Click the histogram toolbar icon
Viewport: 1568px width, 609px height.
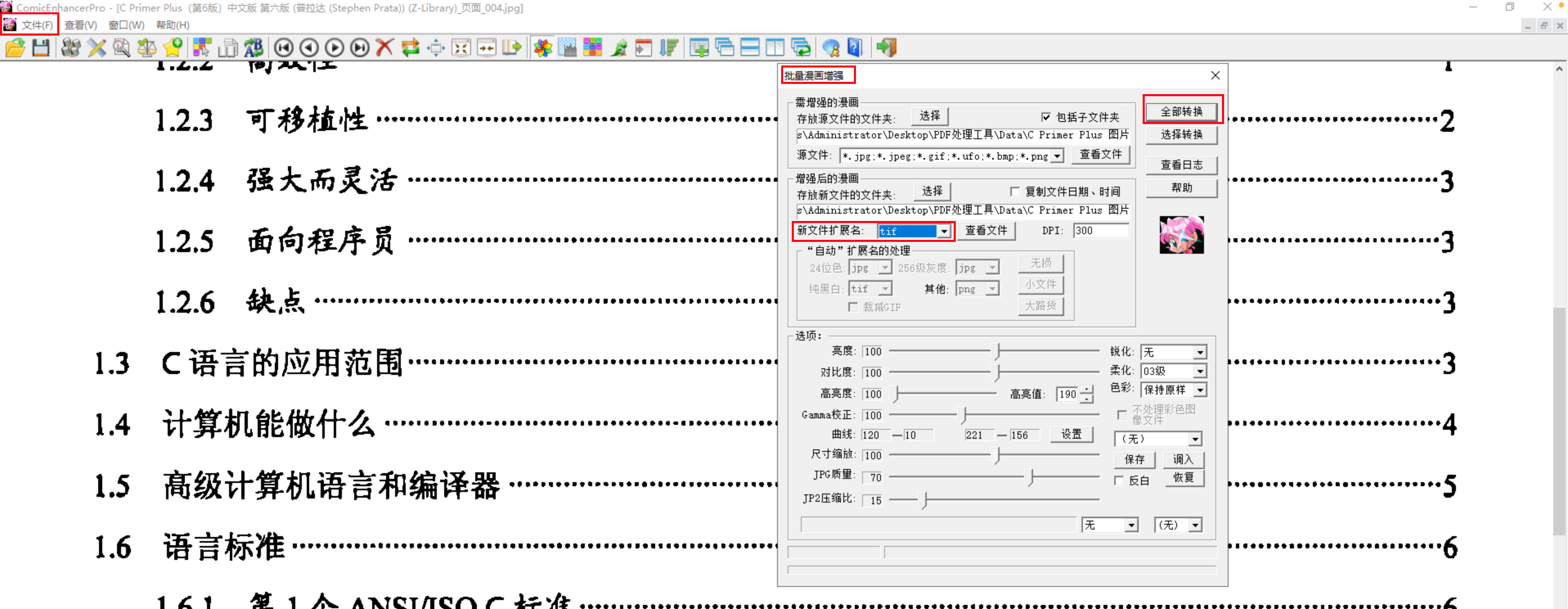coord(567,47)
